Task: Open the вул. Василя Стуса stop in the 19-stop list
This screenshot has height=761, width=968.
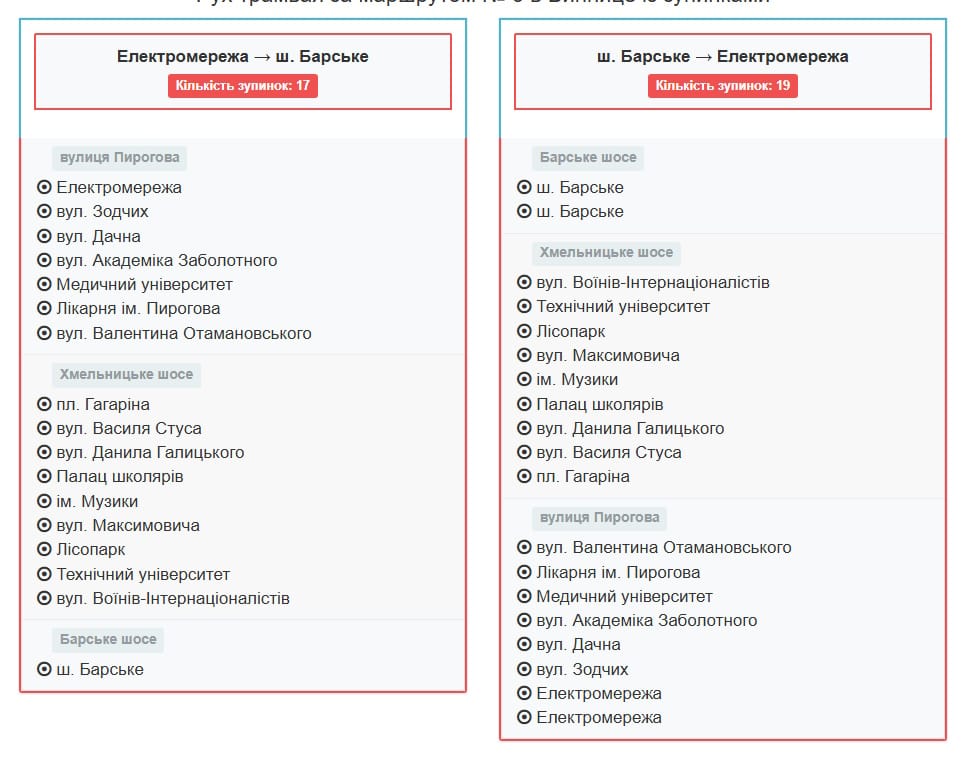Action: [608, 453]
